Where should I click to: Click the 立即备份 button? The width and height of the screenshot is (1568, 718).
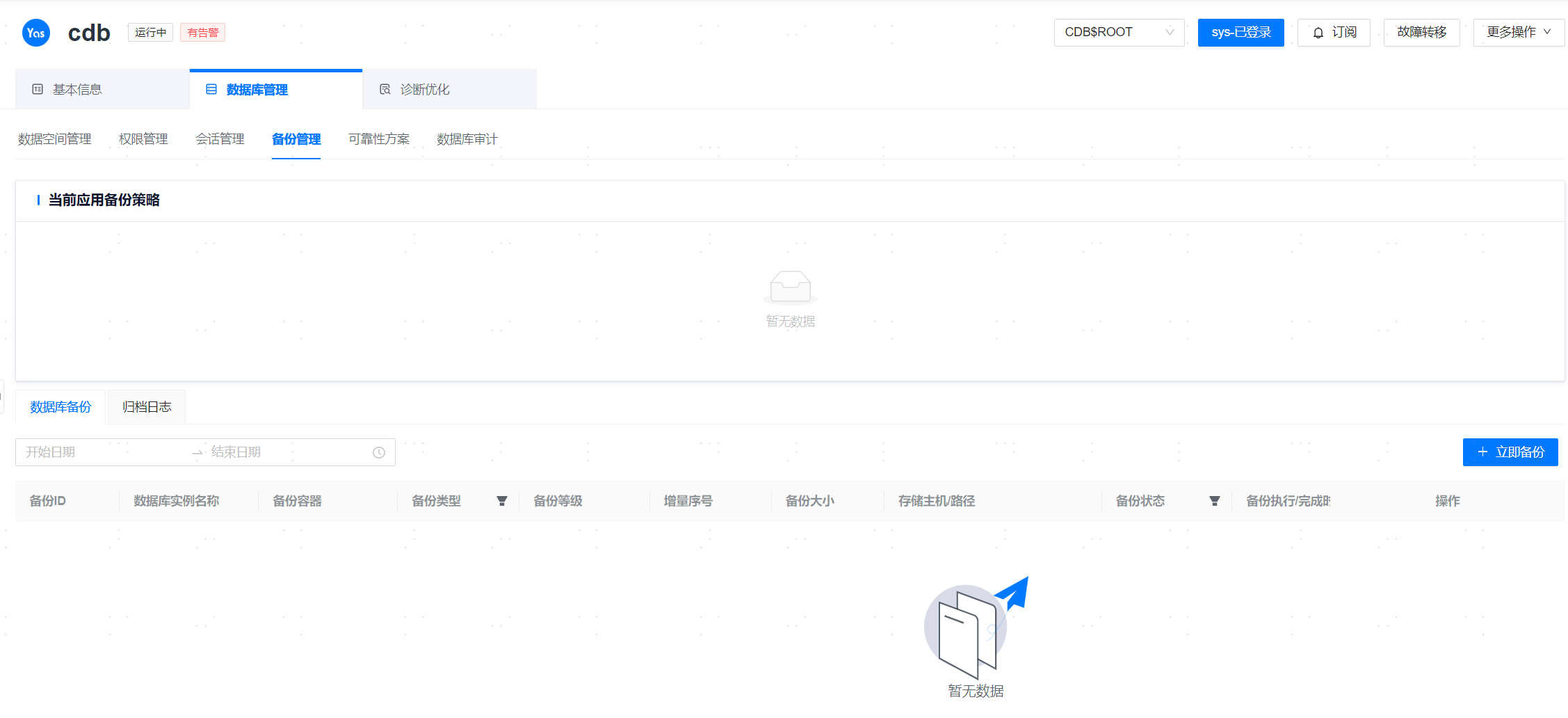pos(1510,452)
